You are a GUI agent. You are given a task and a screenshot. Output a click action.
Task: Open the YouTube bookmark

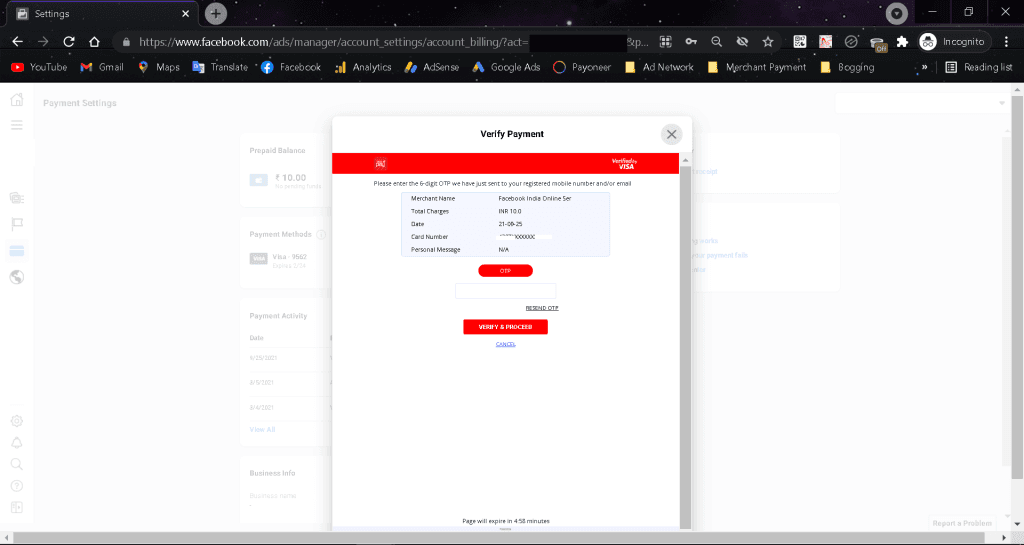pos(39,67)
